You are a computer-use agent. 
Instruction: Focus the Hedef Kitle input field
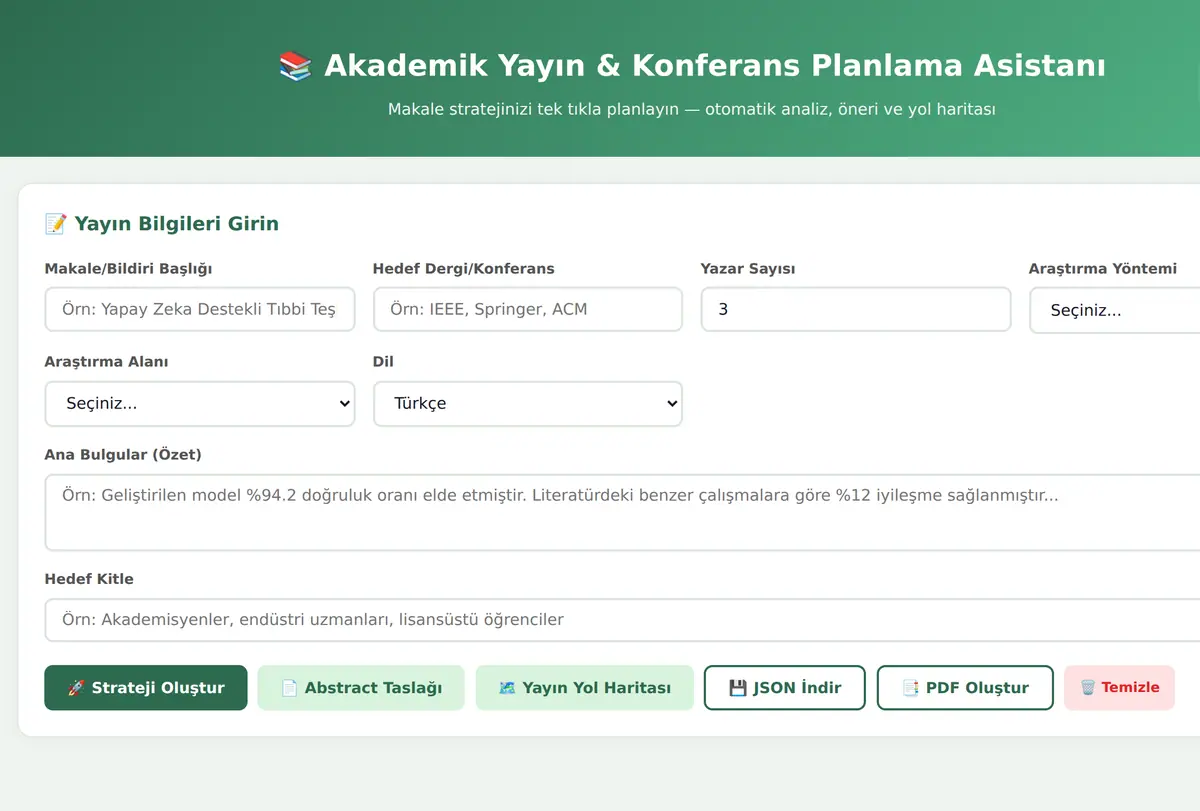[x=622, y=620]
